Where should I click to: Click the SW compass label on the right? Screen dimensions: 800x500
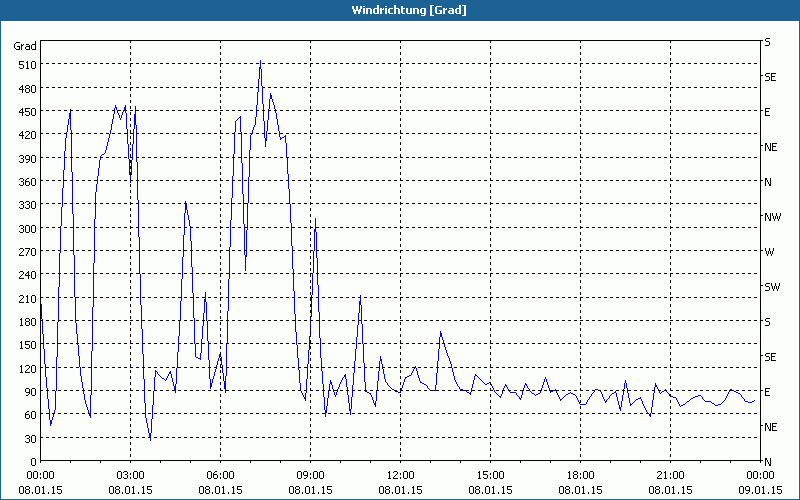click(771, 287)
